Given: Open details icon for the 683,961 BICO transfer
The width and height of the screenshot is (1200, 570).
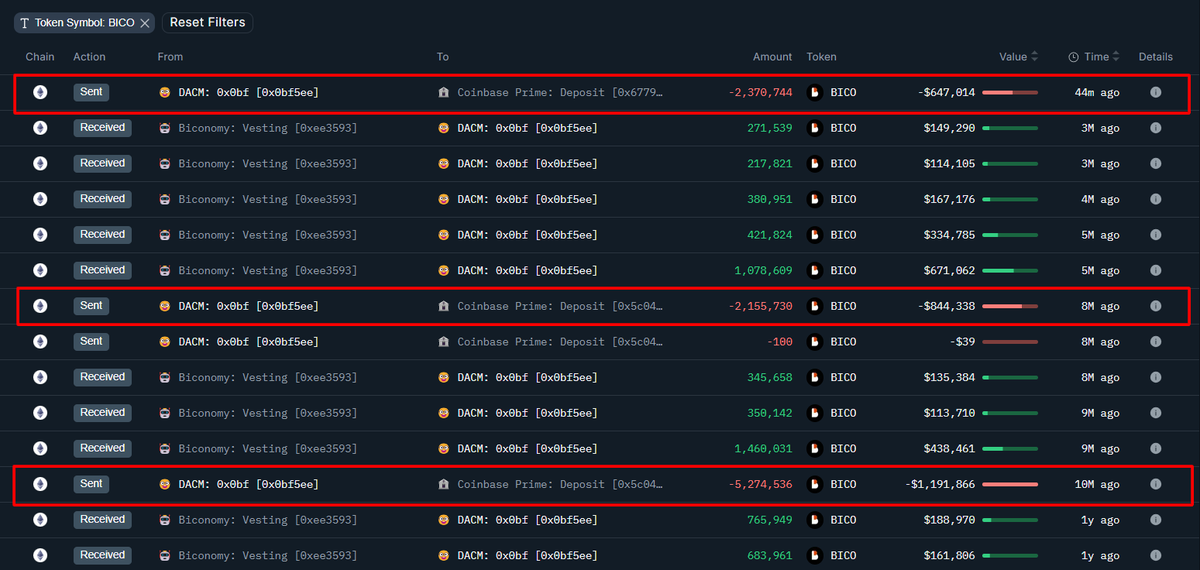Looking at the screenshot, I should [x=1155, y=555].
